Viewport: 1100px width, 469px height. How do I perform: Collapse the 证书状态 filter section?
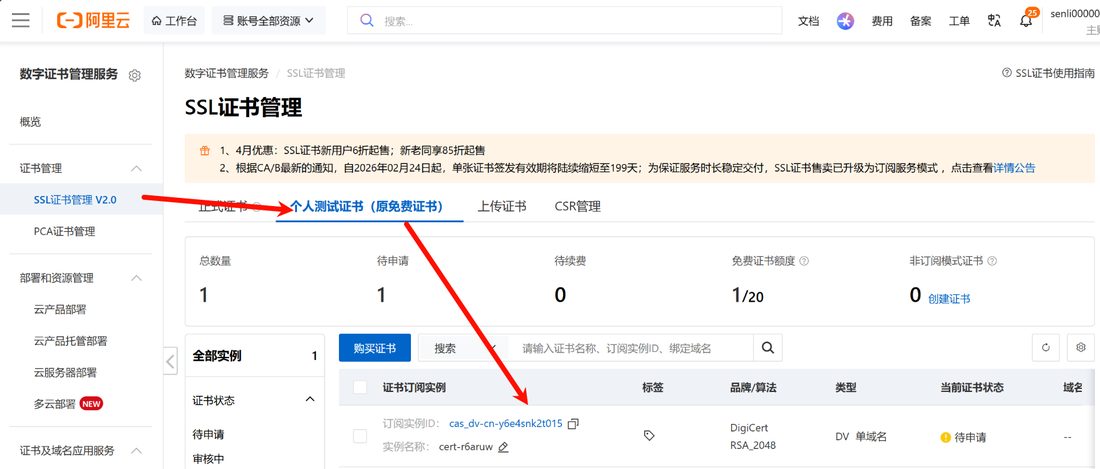tap(310, 400)
